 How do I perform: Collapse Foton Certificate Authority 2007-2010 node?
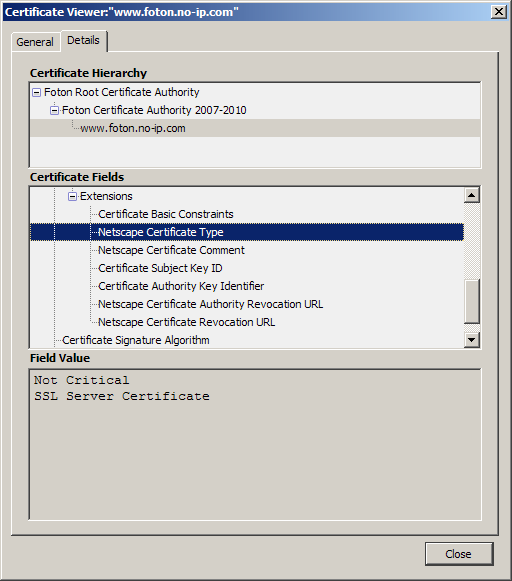coord(54,110)
